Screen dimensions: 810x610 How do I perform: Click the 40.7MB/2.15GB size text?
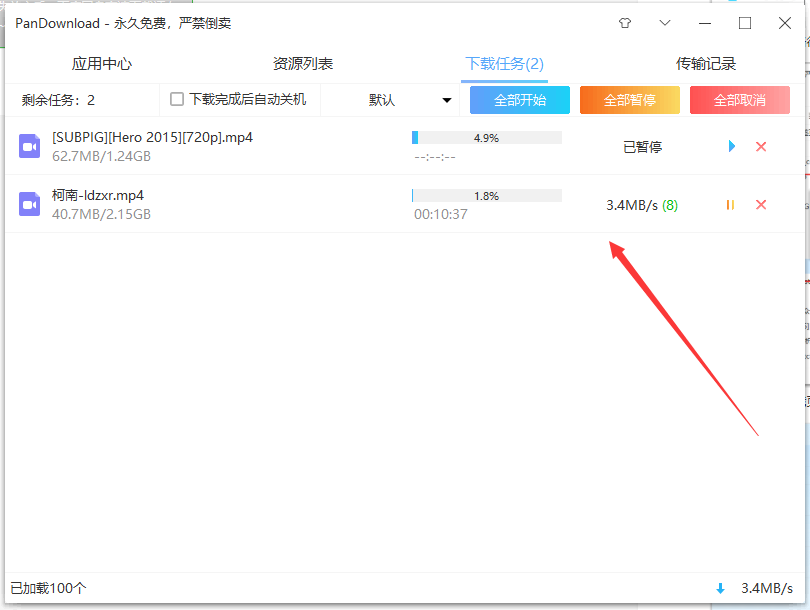[101, 214]
